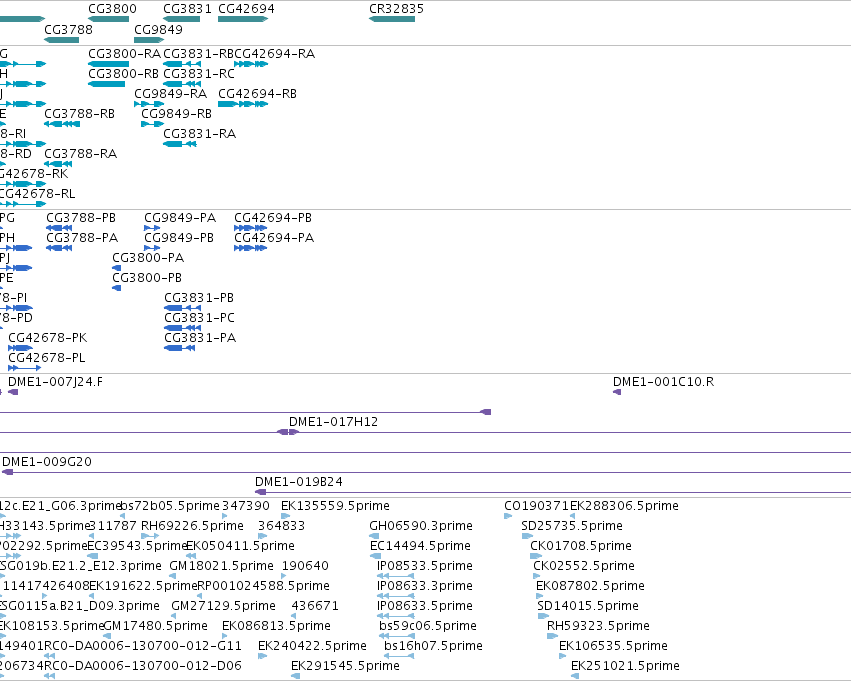Image resolution: width=851 pixels, height=681 pixels.
Task: Select BAC end DME1-001C10.R
Action: tap(617, 392)
